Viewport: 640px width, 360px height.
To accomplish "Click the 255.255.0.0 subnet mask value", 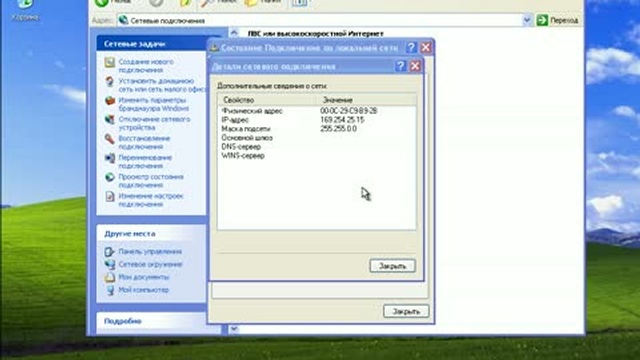I will (338, 129).
